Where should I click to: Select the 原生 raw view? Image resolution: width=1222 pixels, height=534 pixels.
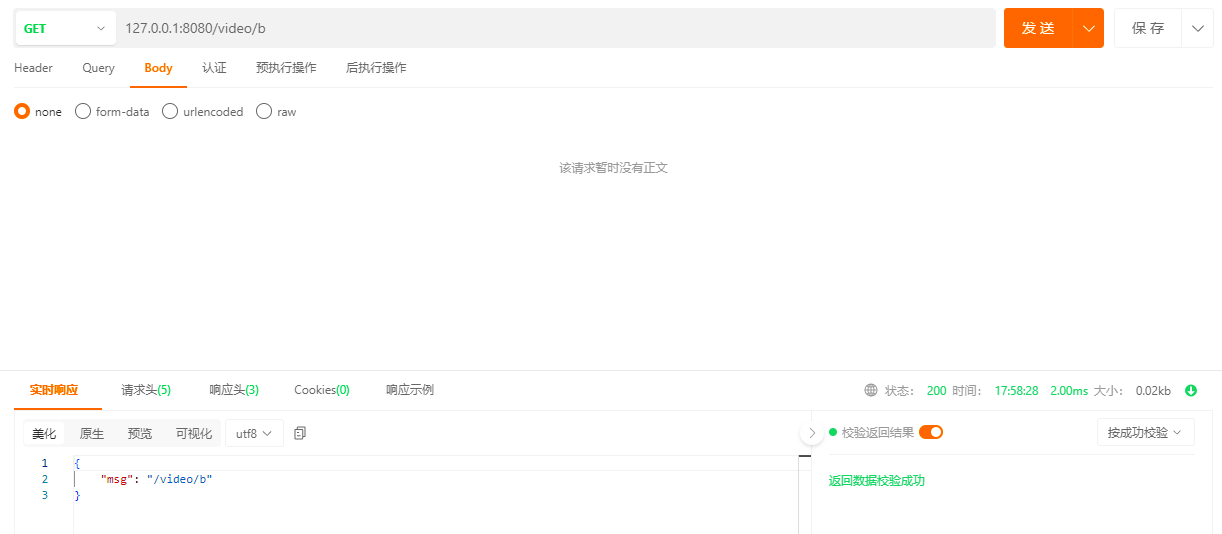click(92, 433)
